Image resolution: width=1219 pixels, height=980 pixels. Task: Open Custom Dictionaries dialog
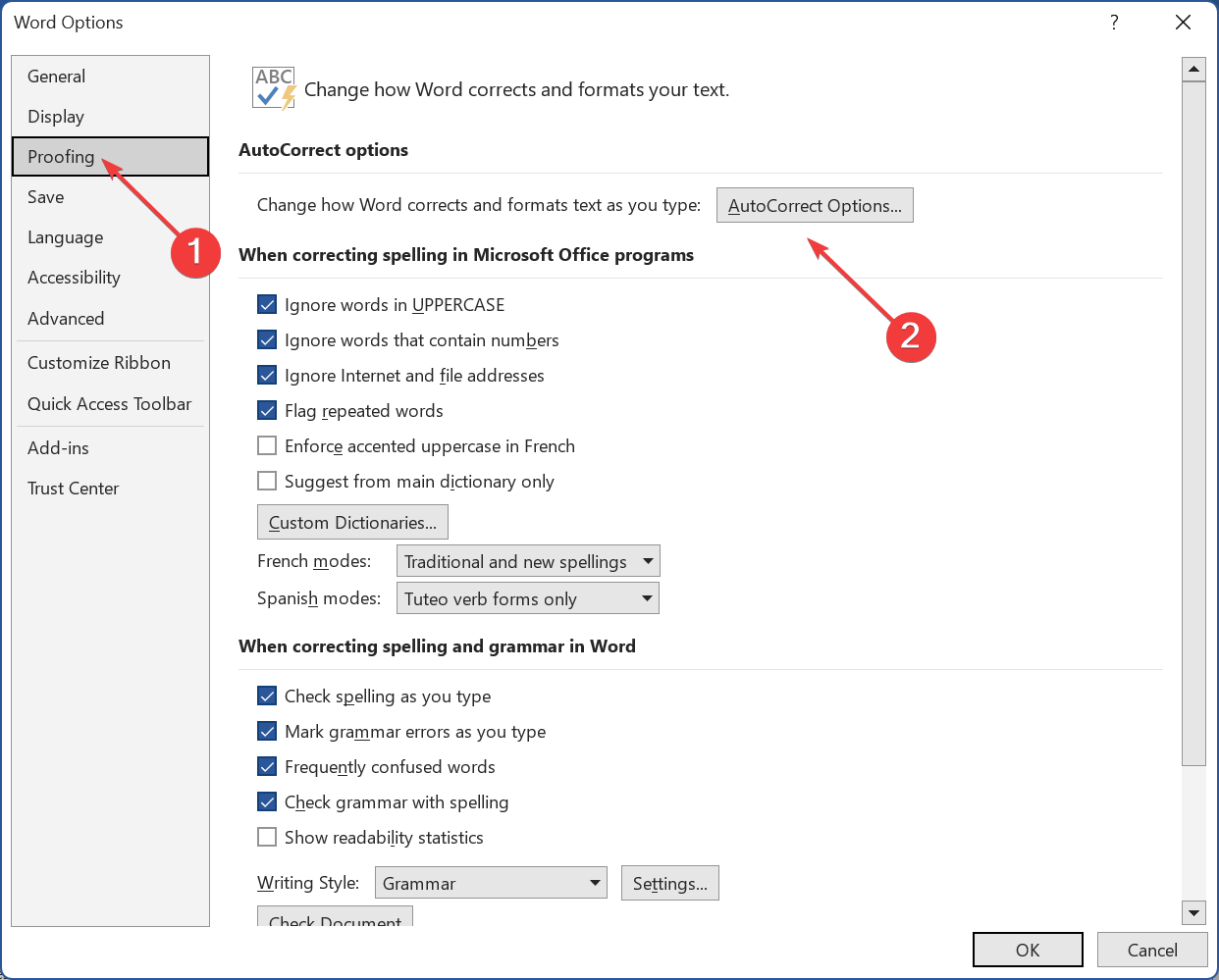[x=352, y=522]
